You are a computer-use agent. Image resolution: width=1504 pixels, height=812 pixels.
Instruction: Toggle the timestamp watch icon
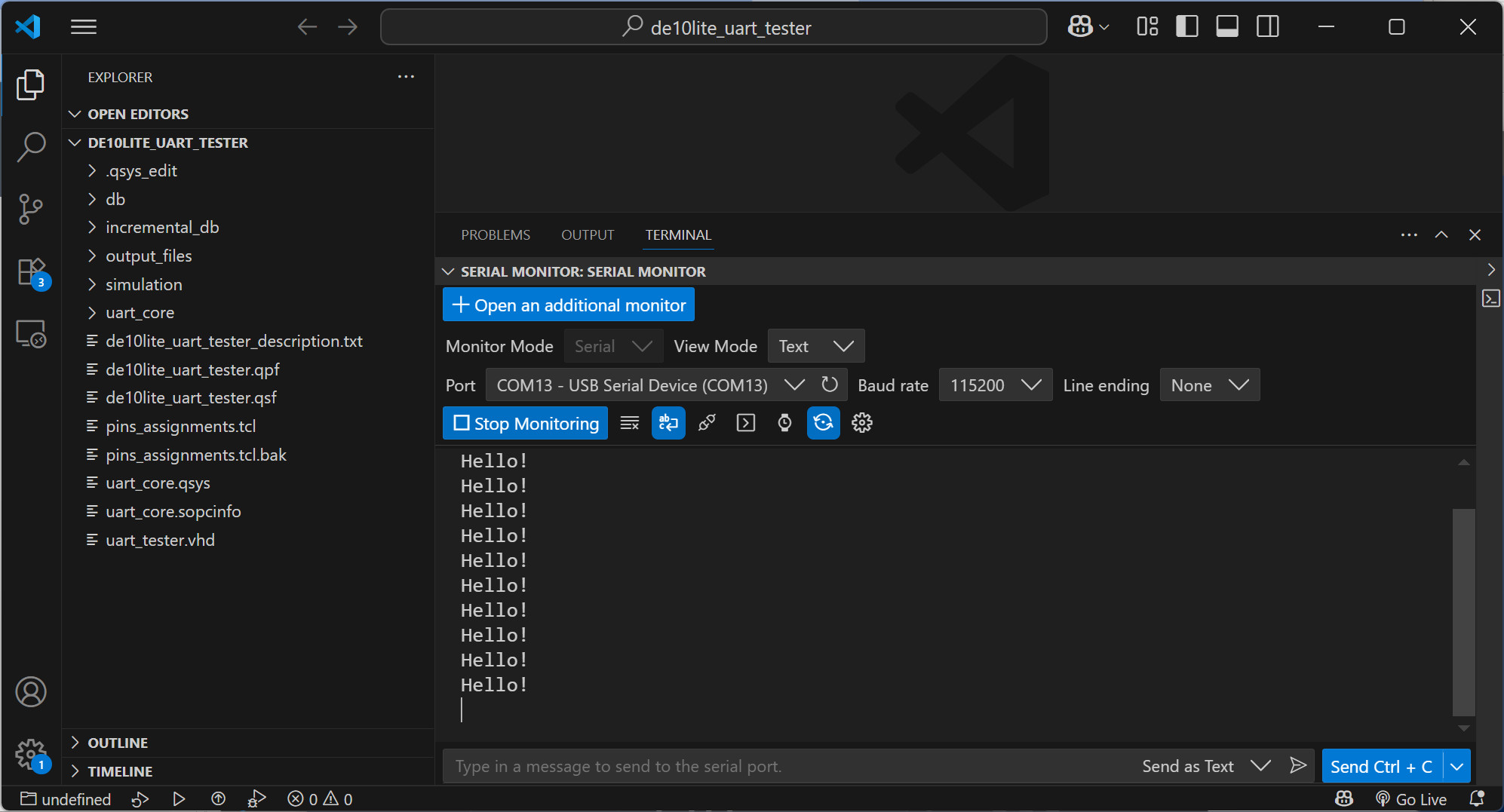pyautogui.click(x=784, y=423)
